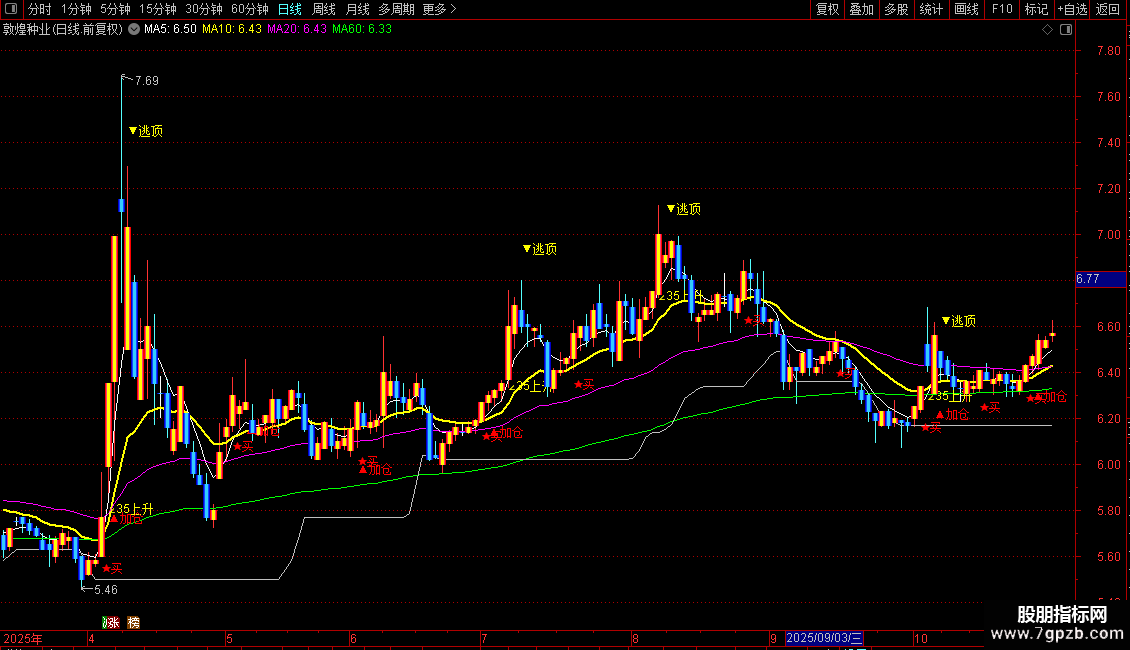Click the 5.46 low price label
Screen dimensions: 1130x650
(x=106, y=589)
